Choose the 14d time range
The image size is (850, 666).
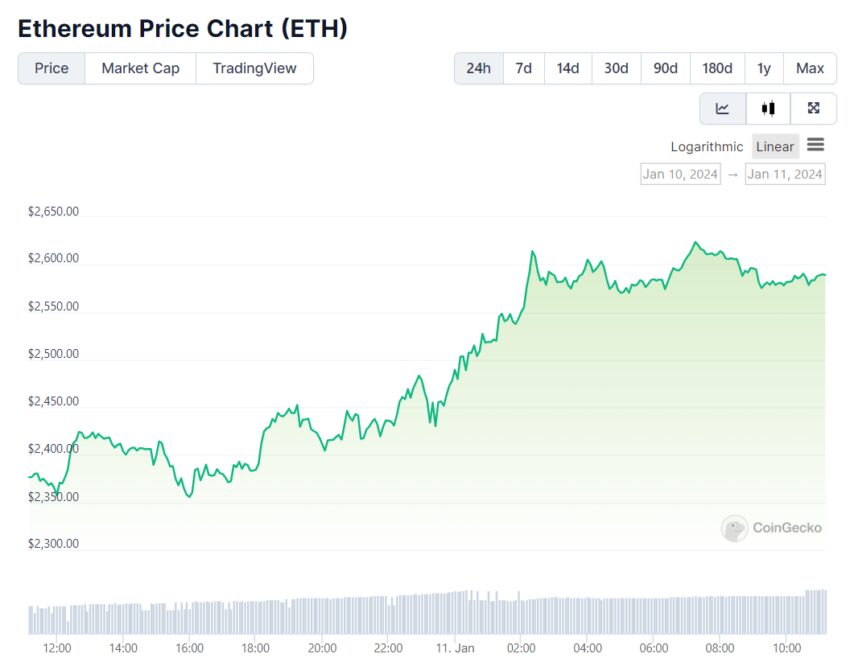tap(568, 68)
